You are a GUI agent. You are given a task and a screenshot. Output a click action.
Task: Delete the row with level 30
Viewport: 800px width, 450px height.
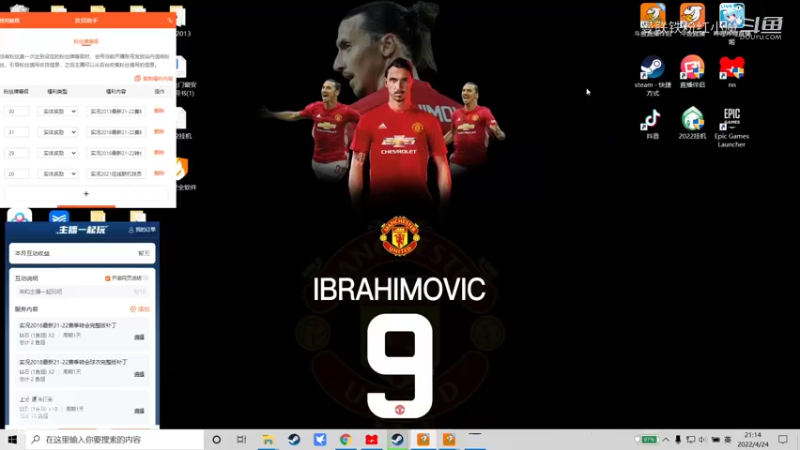tap(159, 111)
